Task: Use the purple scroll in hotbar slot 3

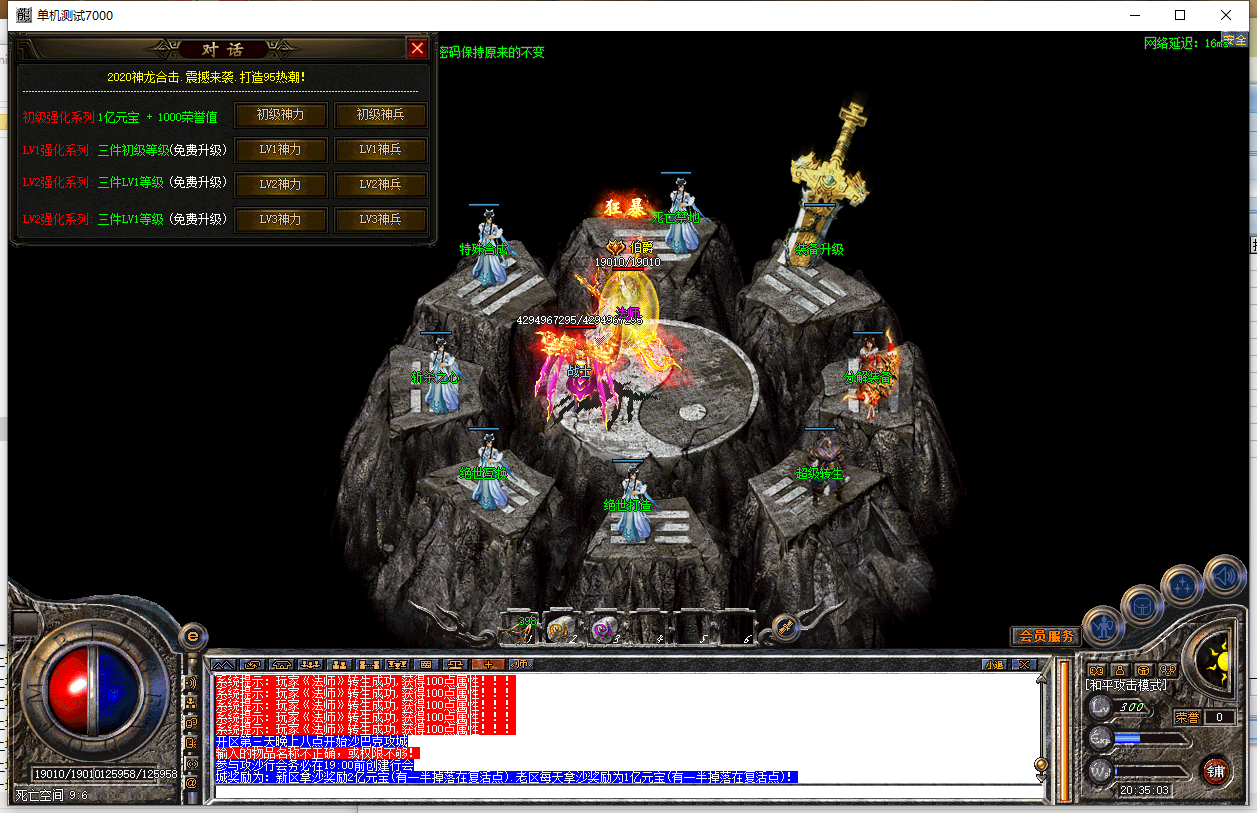Action: point(602,629)
